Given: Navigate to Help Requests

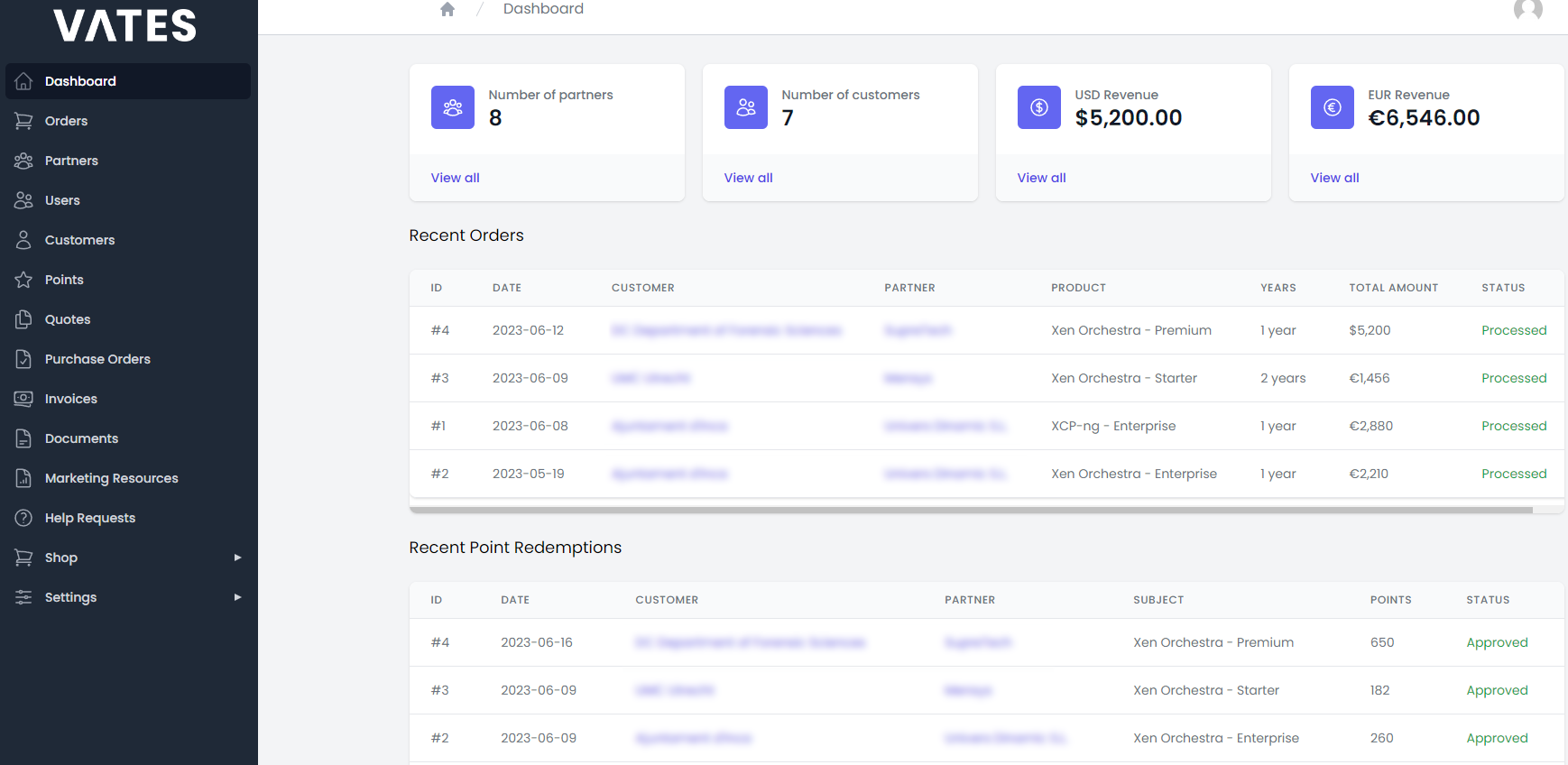Looking at the screenshot, I should click(x=128, y=518).
